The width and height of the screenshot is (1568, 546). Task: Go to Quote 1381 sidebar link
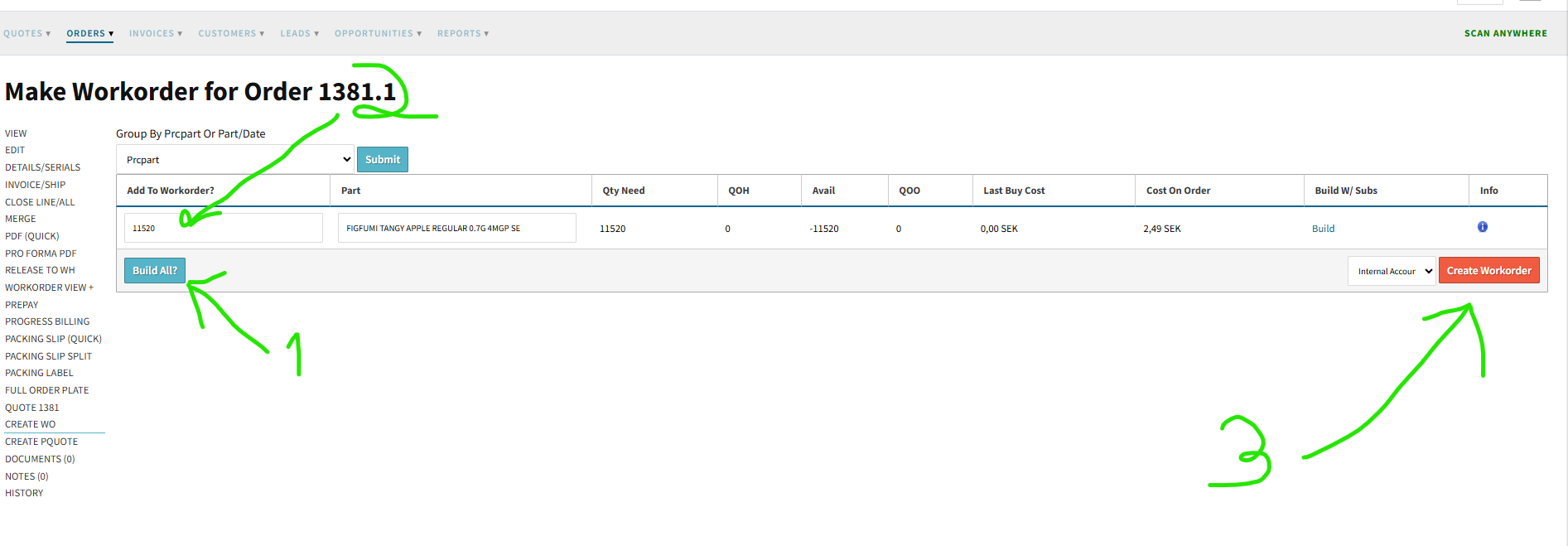pyautogui.click(x=31, y=408)
